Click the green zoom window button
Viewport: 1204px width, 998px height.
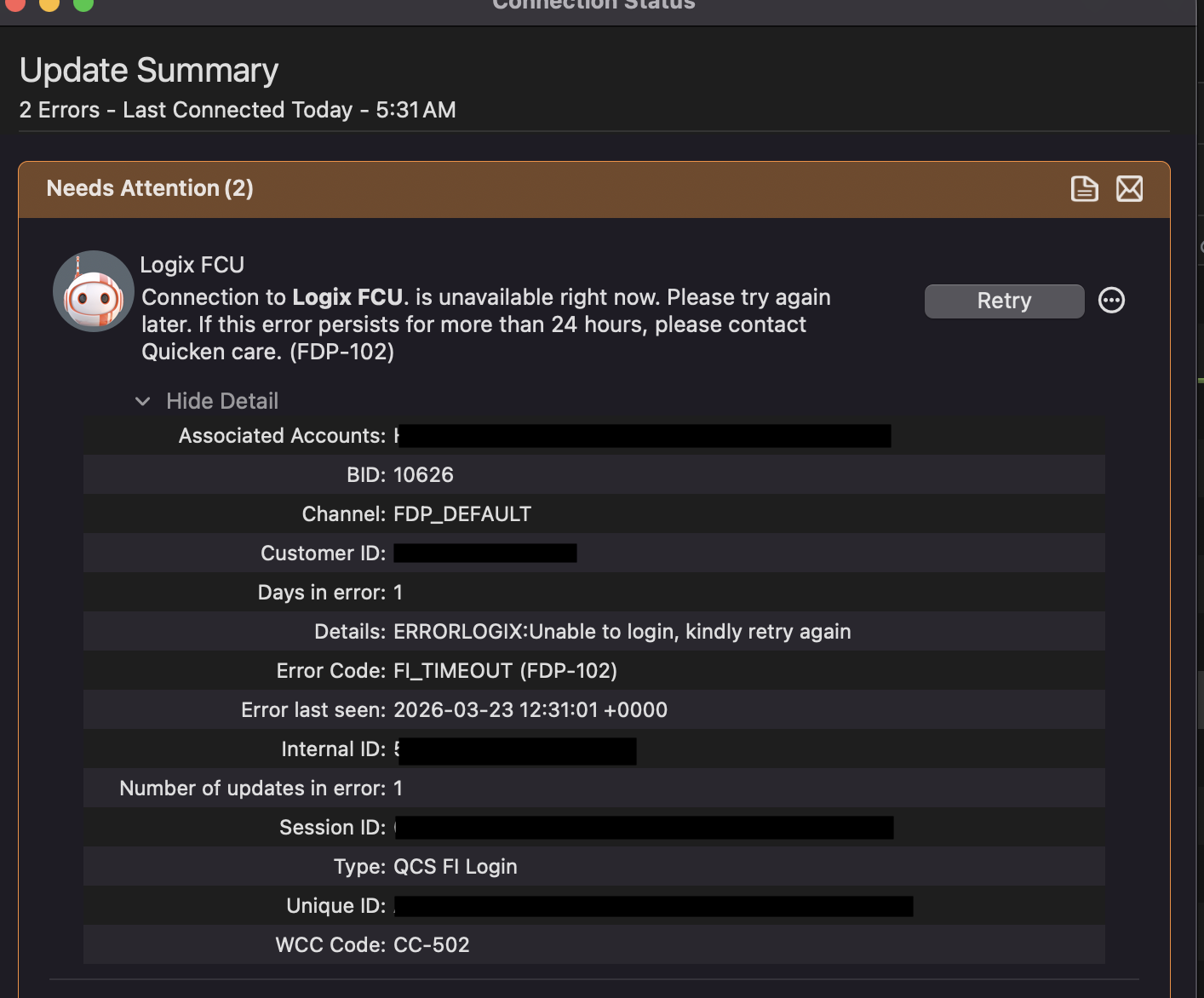click(x=83, y=3)
